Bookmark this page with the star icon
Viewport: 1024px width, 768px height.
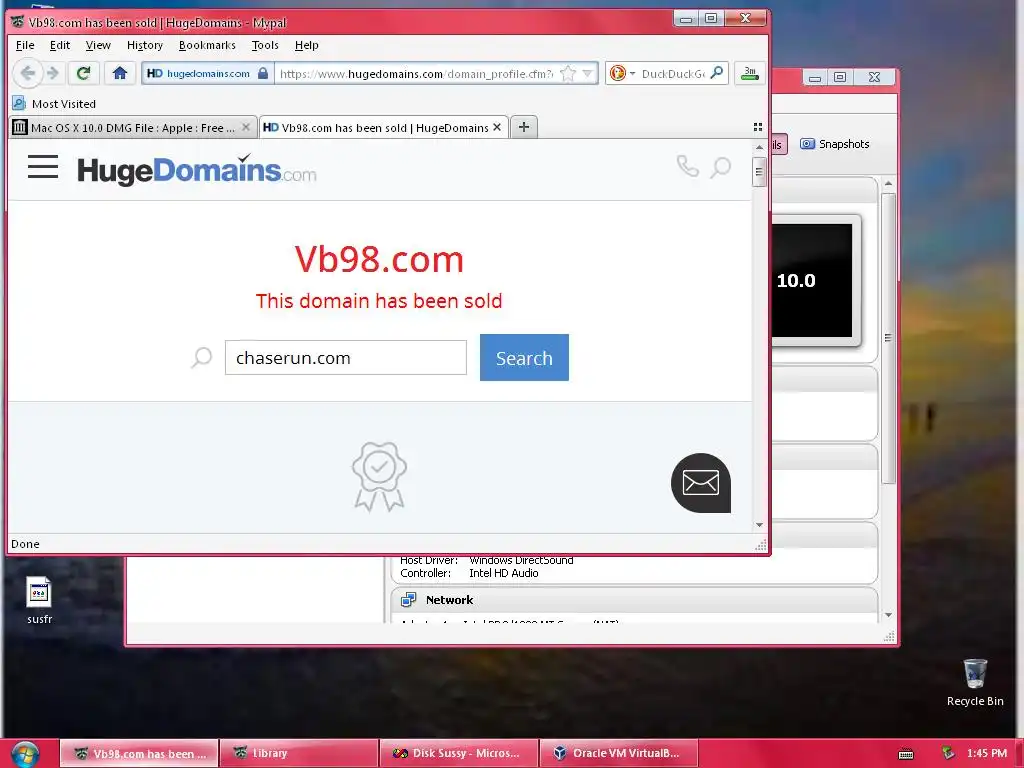tap(568, 73)
